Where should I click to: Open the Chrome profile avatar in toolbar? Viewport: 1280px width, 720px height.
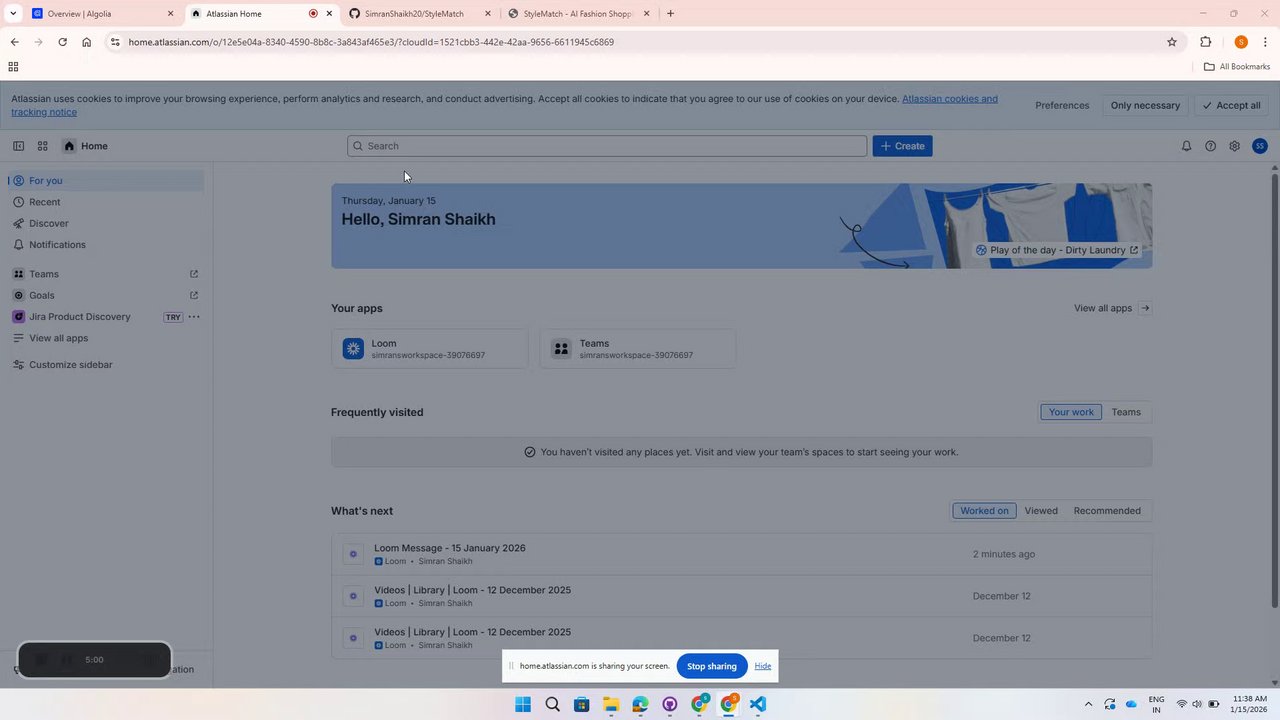pos(1241,42)
